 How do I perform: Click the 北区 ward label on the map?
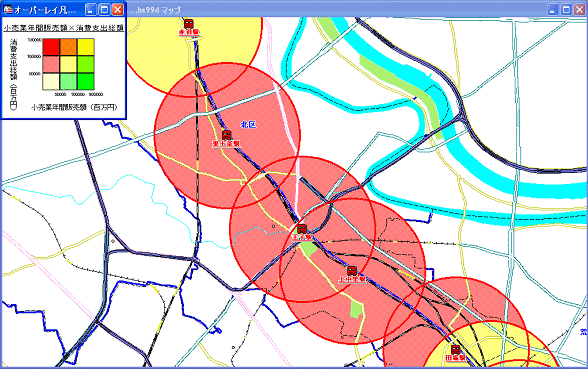(x=248, y=124)
